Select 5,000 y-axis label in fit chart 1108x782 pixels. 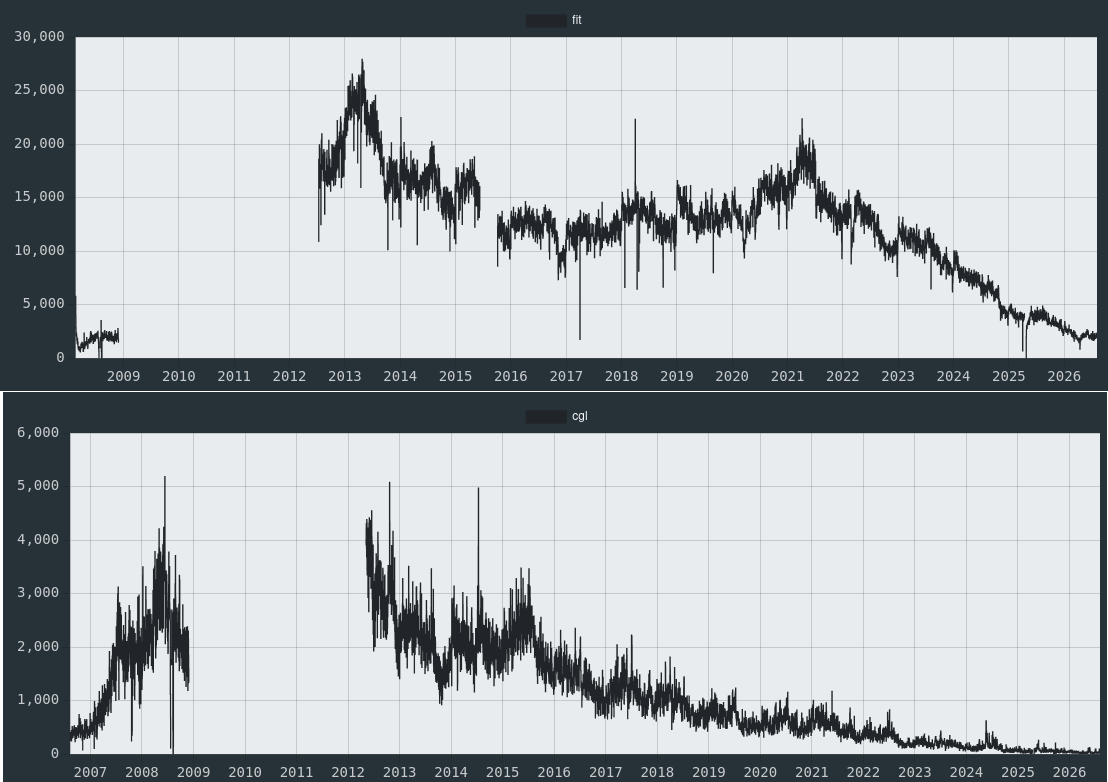pyautogui.click(x=43, y=304)
